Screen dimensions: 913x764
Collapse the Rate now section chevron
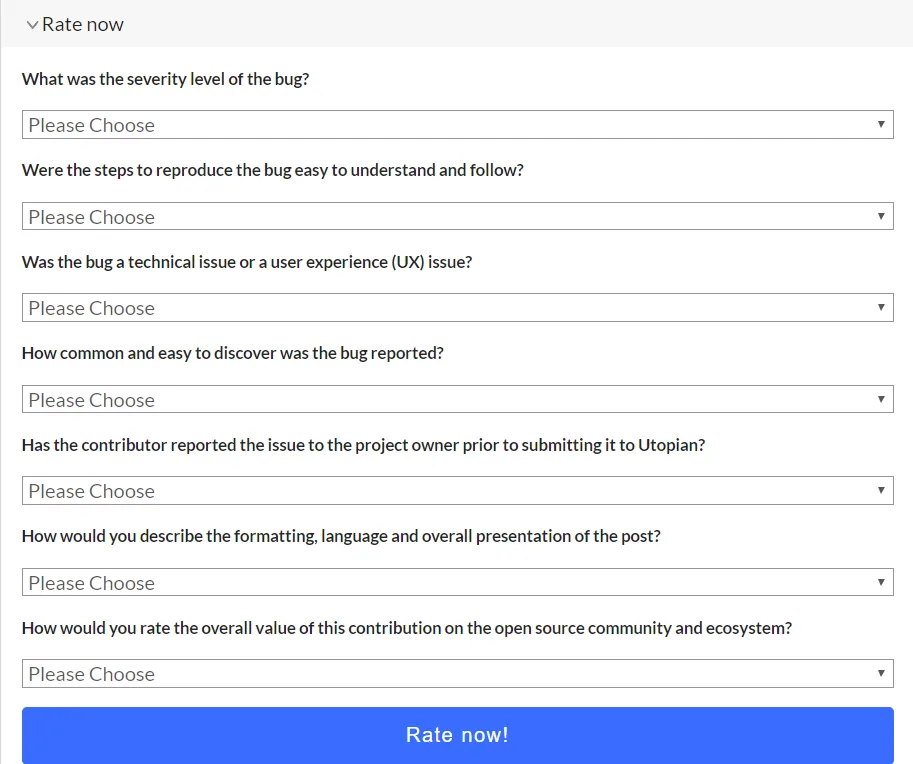(32, 25)
